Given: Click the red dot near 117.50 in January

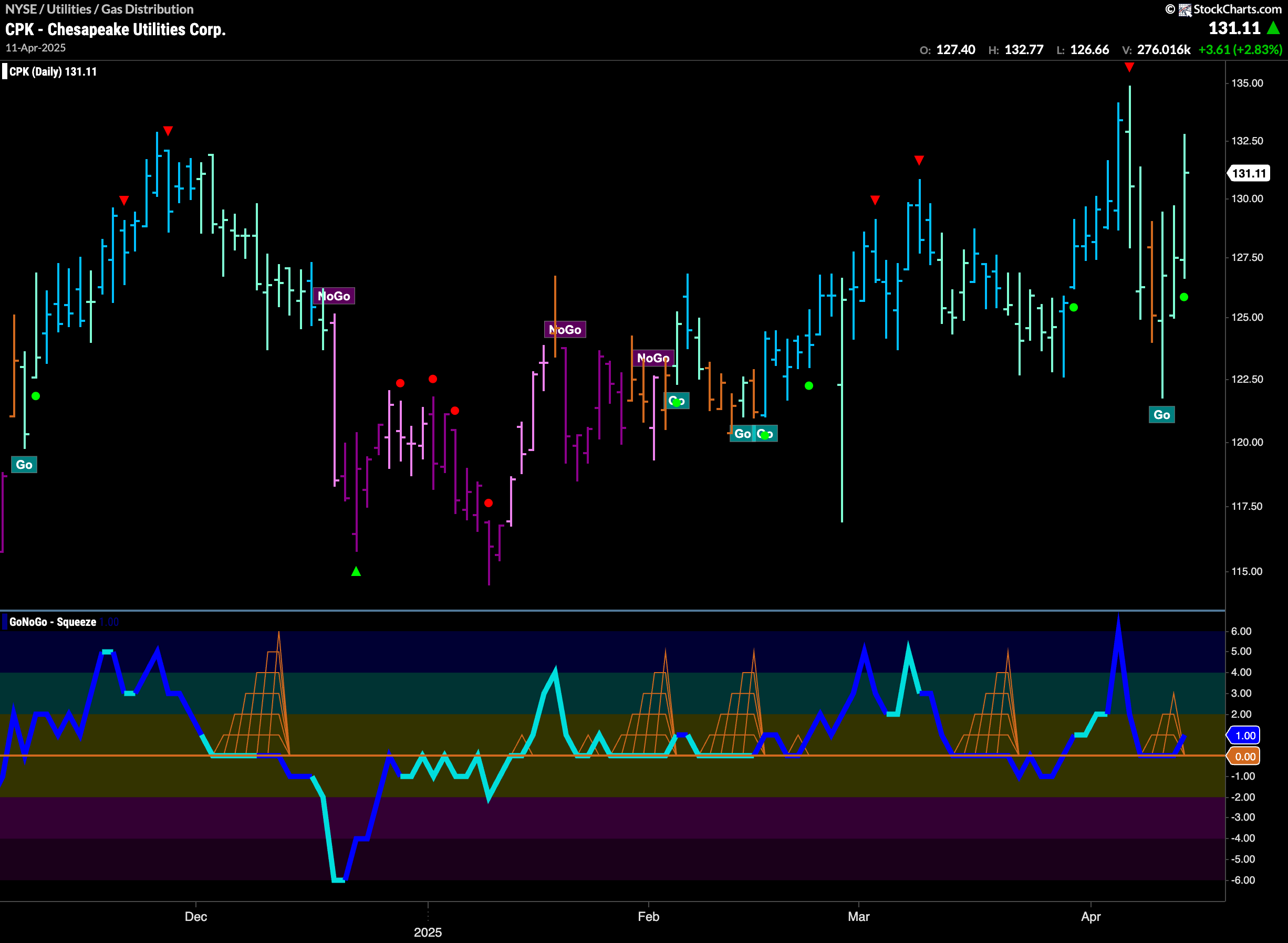Looking at the screenshot, I should click(x=488, y=503).
